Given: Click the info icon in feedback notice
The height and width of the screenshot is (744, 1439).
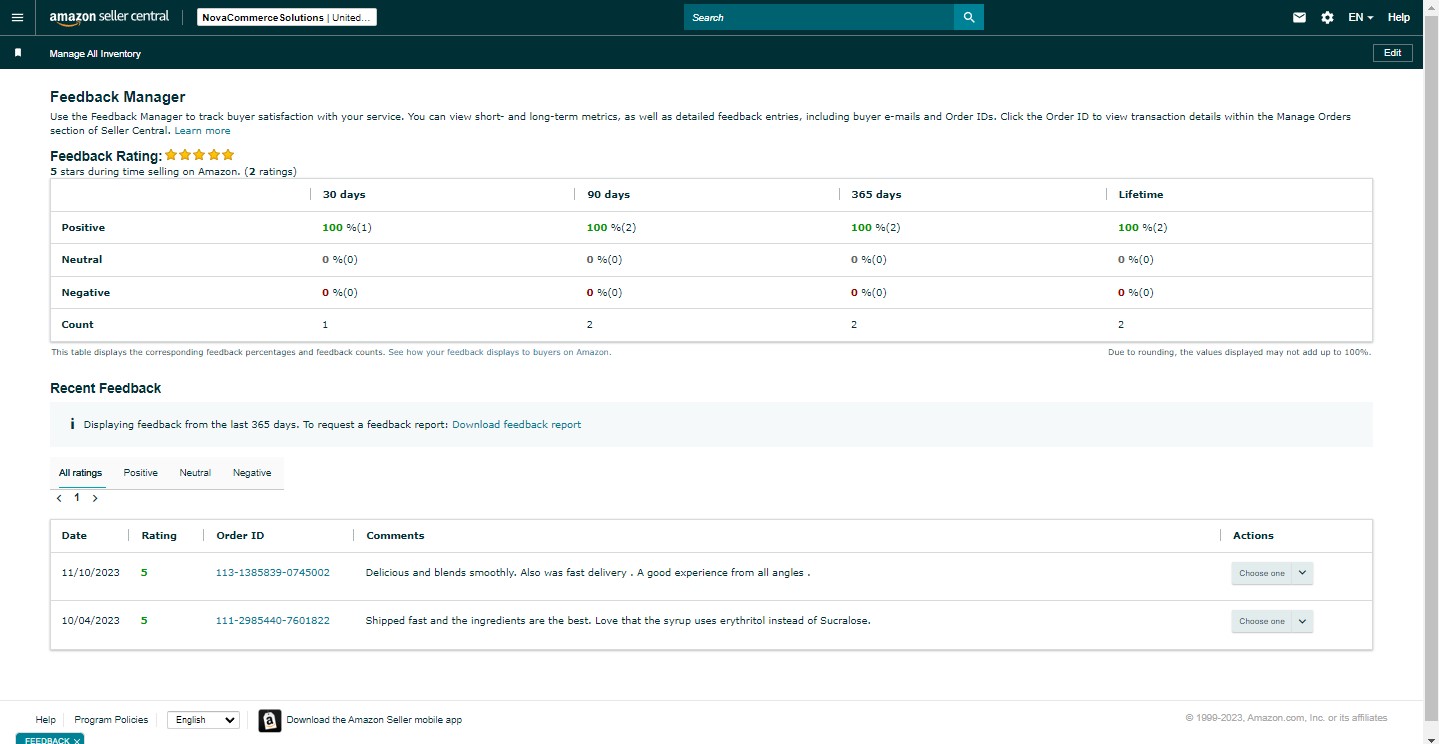Looking at the screenshot, I should click(72, 424).
